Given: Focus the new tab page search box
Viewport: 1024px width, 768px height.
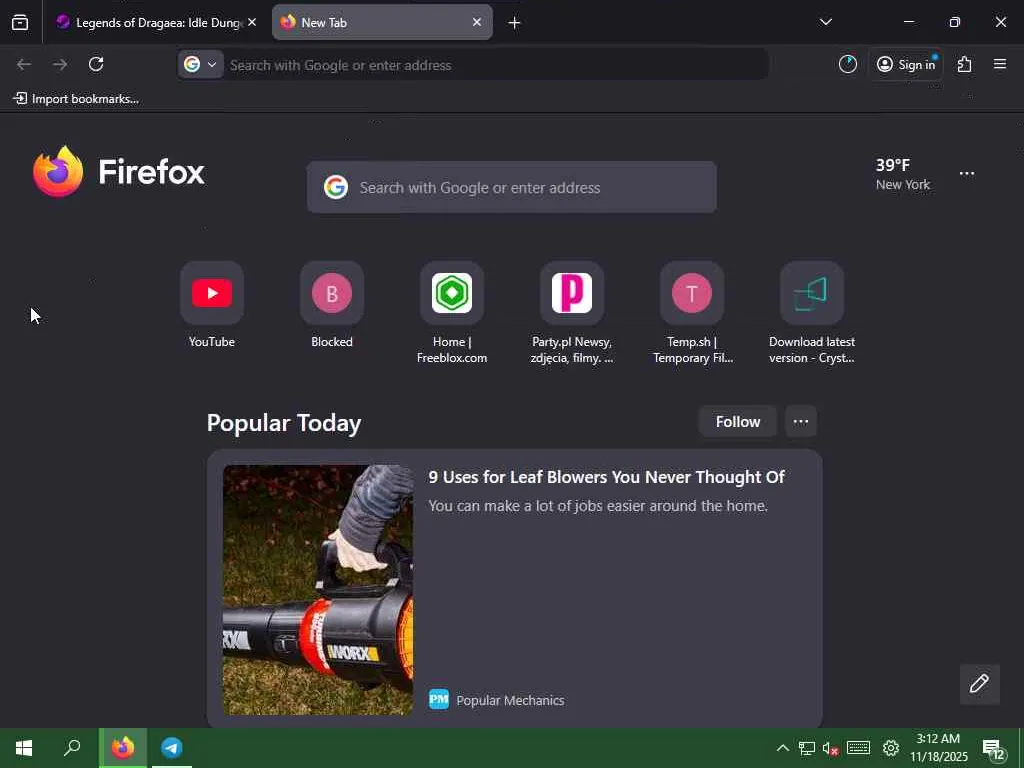Looking at the screenshot, I should coord(512,187).
